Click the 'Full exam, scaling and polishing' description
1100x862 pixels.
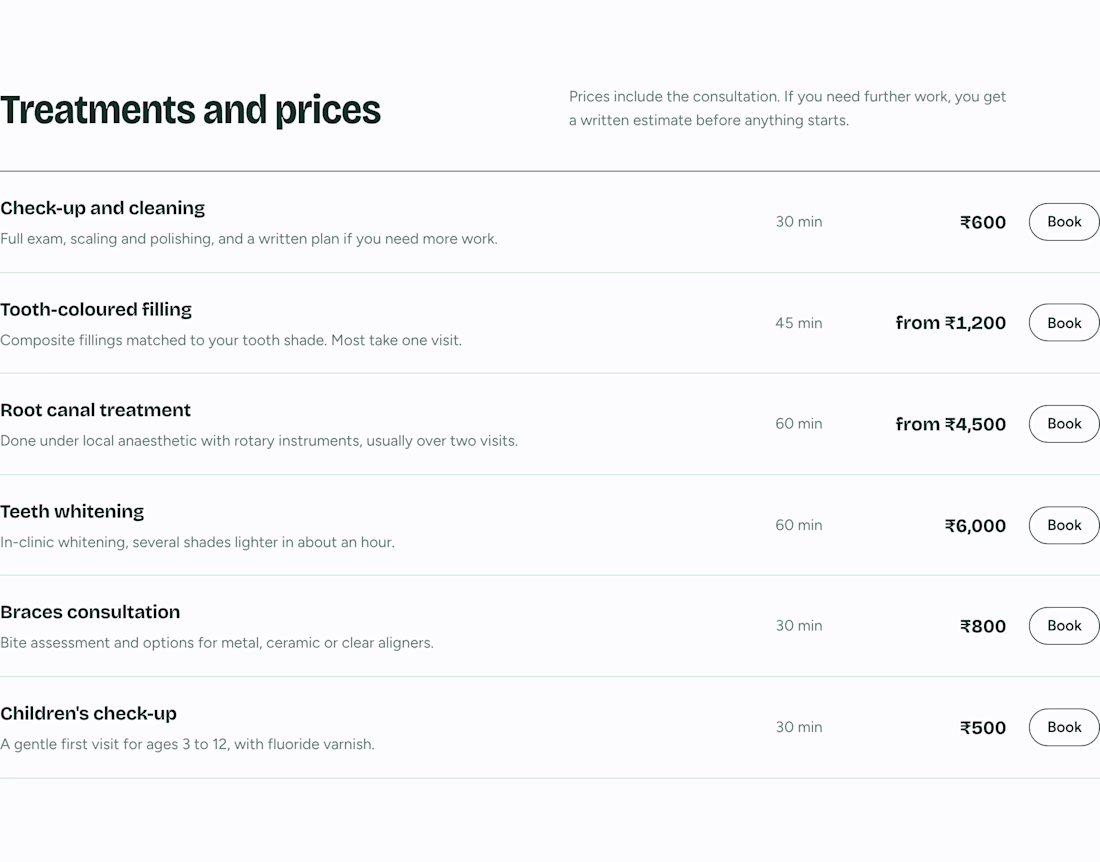249,239
